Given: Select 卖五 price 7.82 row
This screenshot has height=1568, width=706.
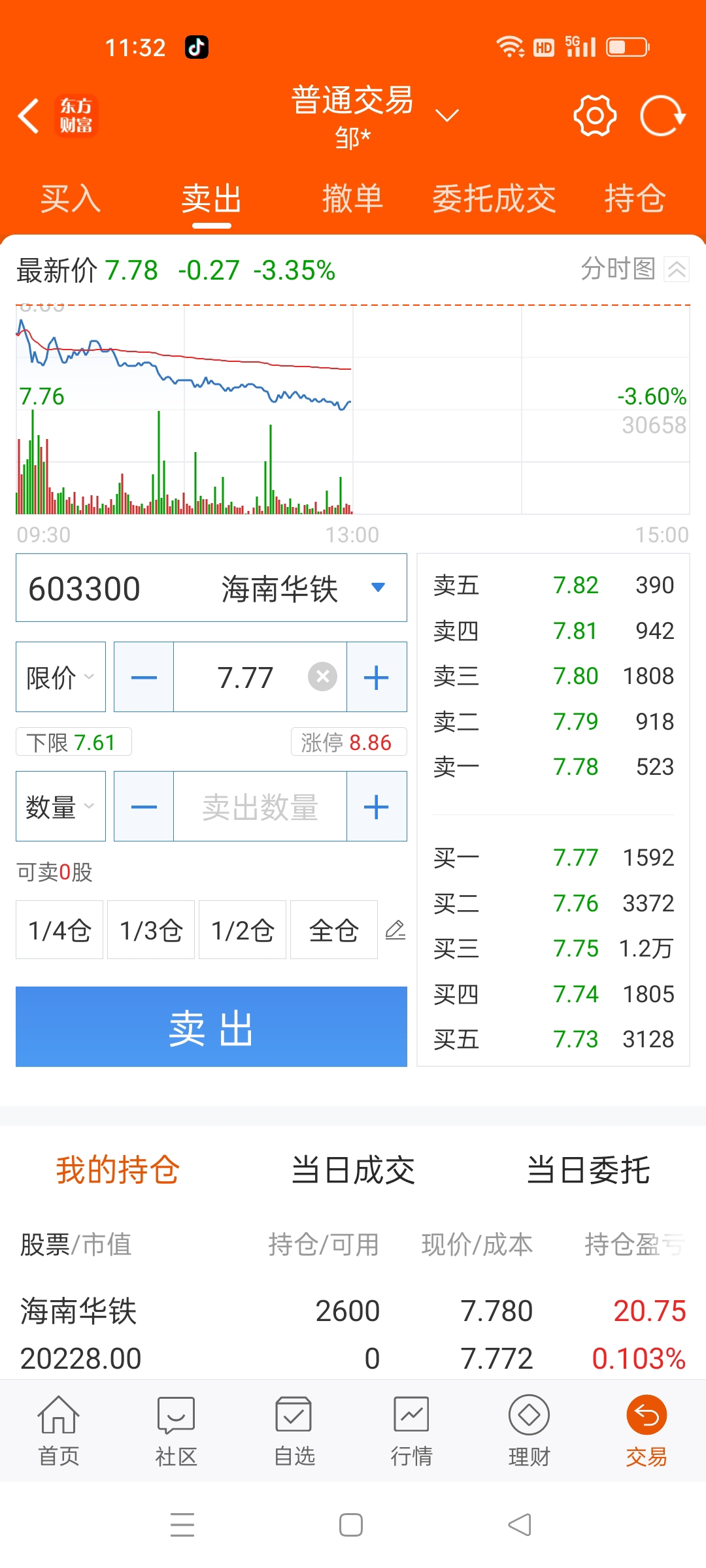Looking at the screenshot, I should click(x=553, y=585).
